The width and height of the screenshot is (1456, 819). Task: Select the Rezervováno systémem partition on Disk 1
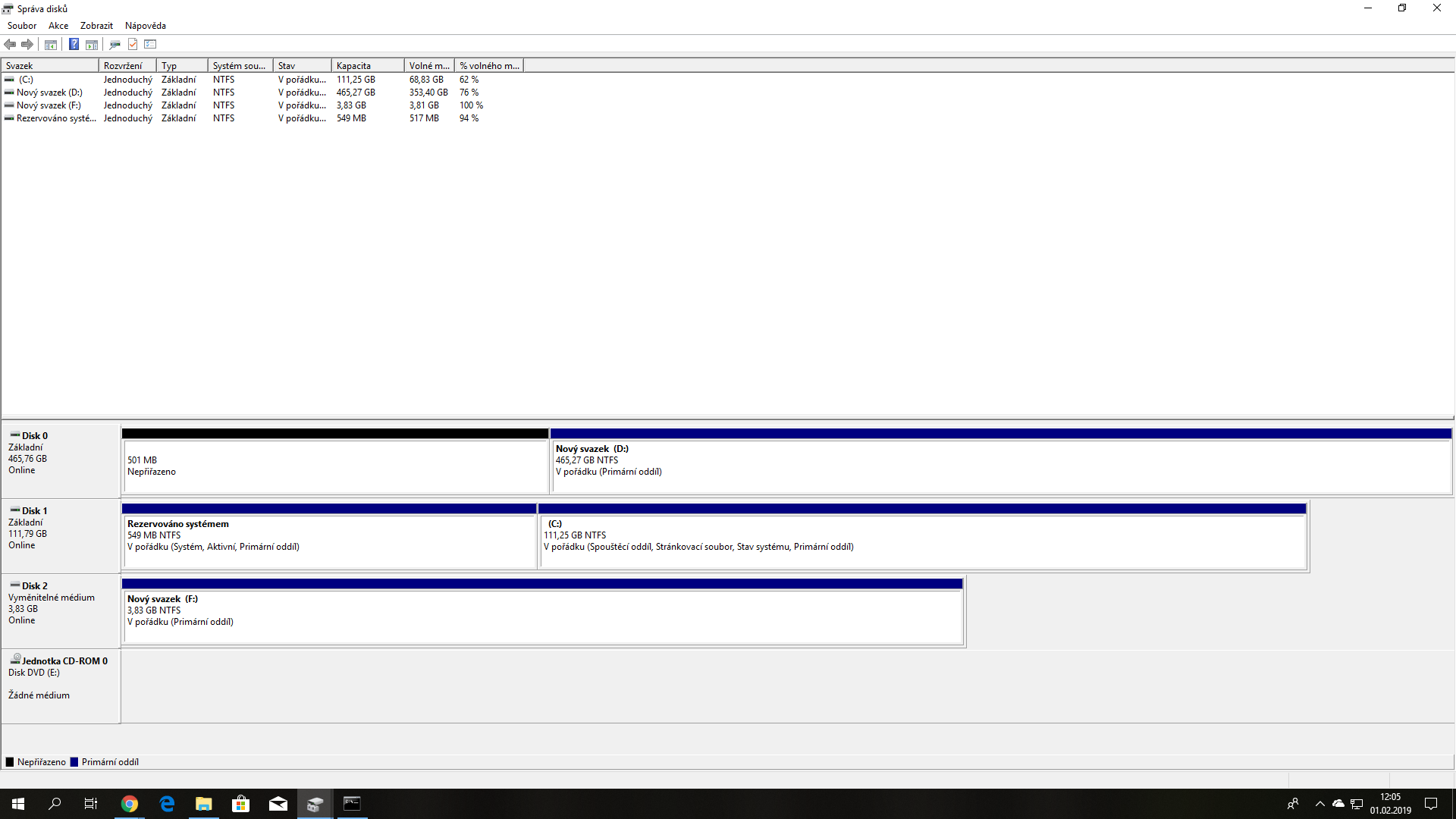click(328, 540)
